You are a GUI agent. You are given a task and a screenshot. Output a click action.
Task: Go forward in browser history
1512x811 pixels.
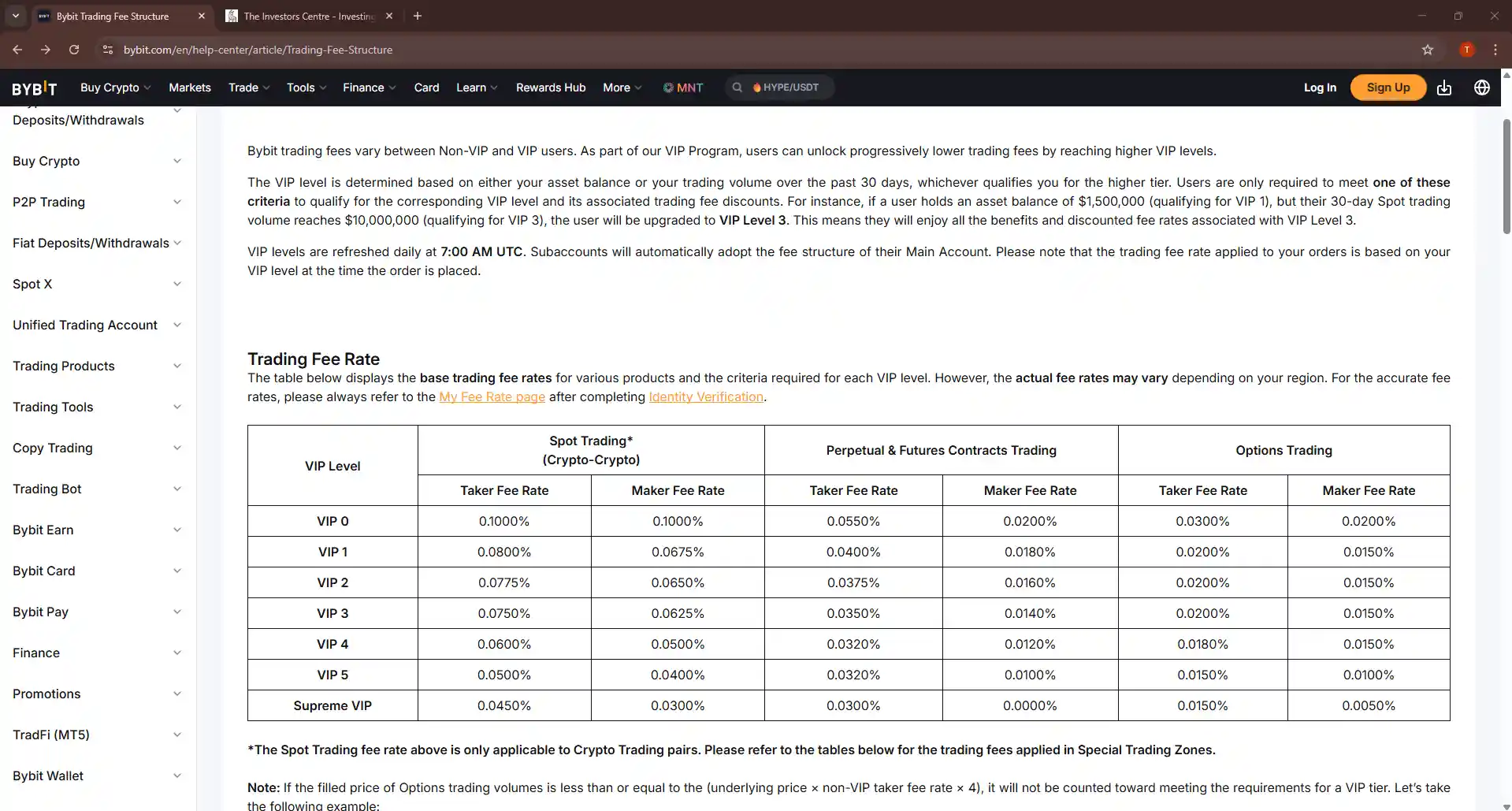(46, 50)
